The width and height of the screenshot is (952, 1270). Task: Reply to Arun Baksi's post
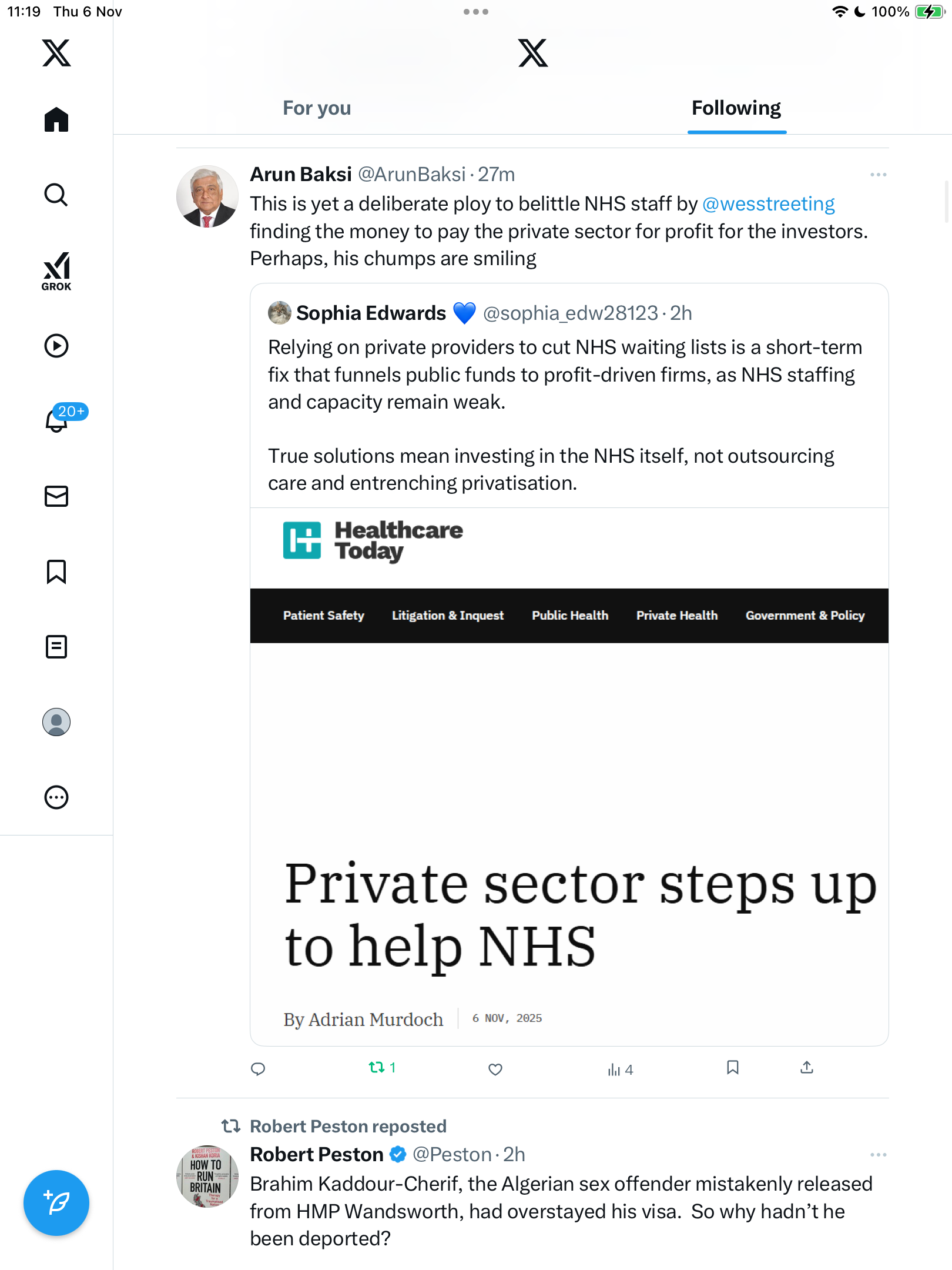pyautogui.click(x=258, y=1069)
